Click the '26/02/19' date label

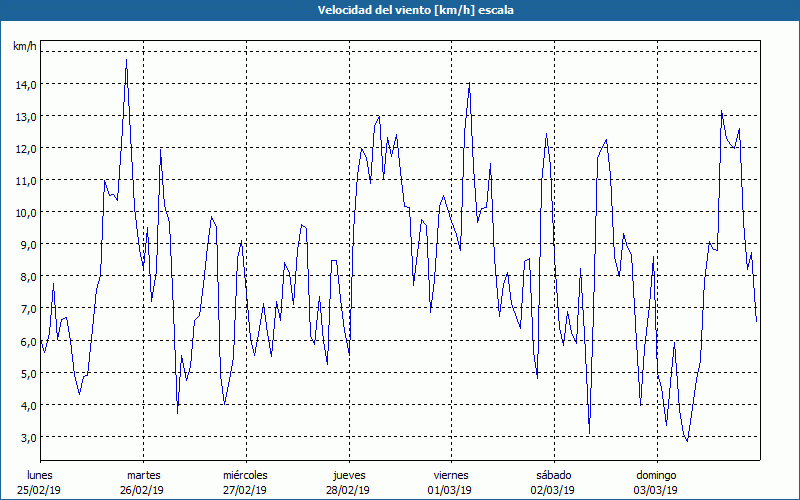142,490
